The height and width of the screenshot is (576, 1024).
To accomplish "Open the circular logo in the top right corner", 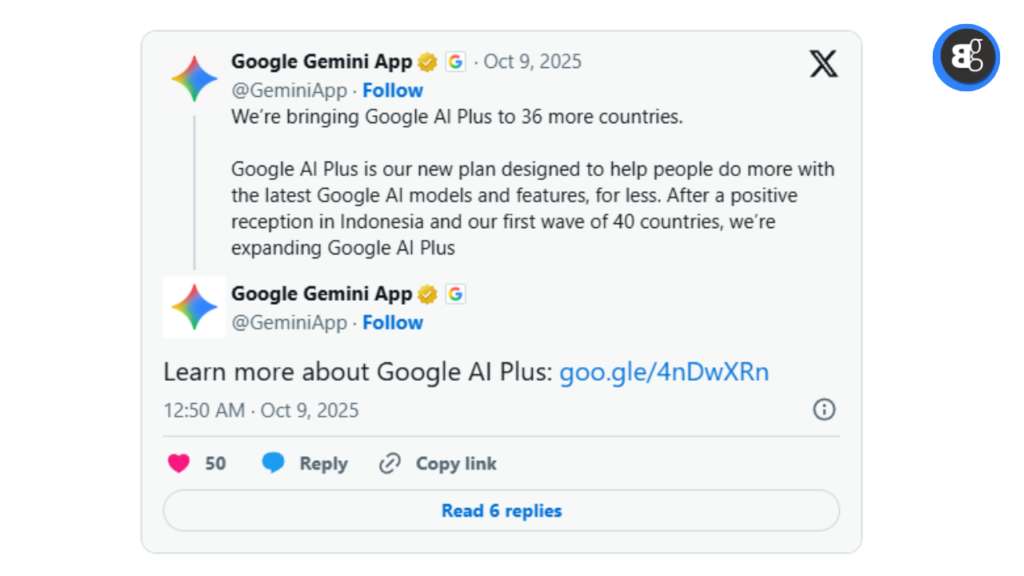I will tap(965, 58).
